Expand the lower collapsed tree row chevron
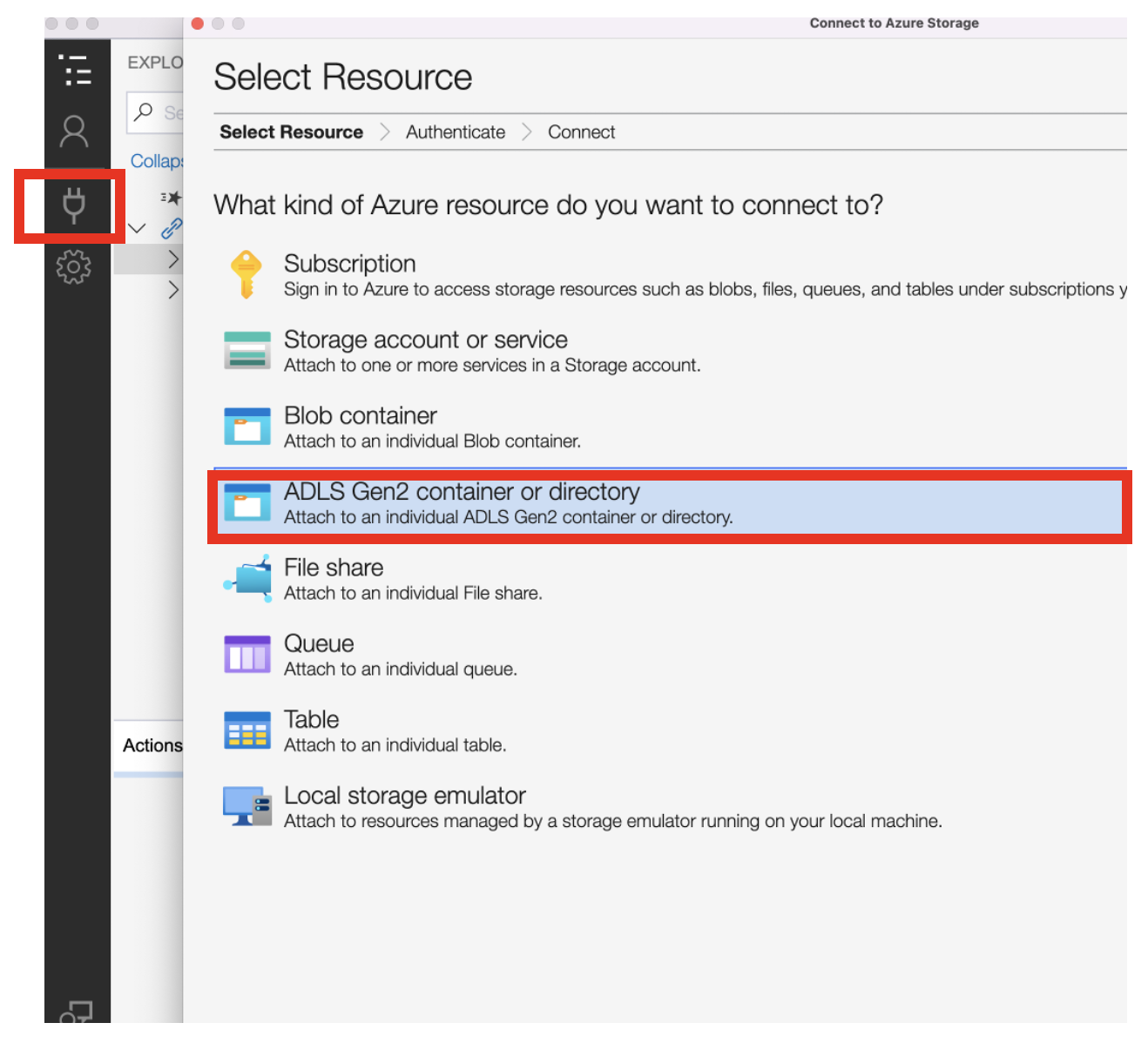 pyautogui.click(x=173, y=290)
